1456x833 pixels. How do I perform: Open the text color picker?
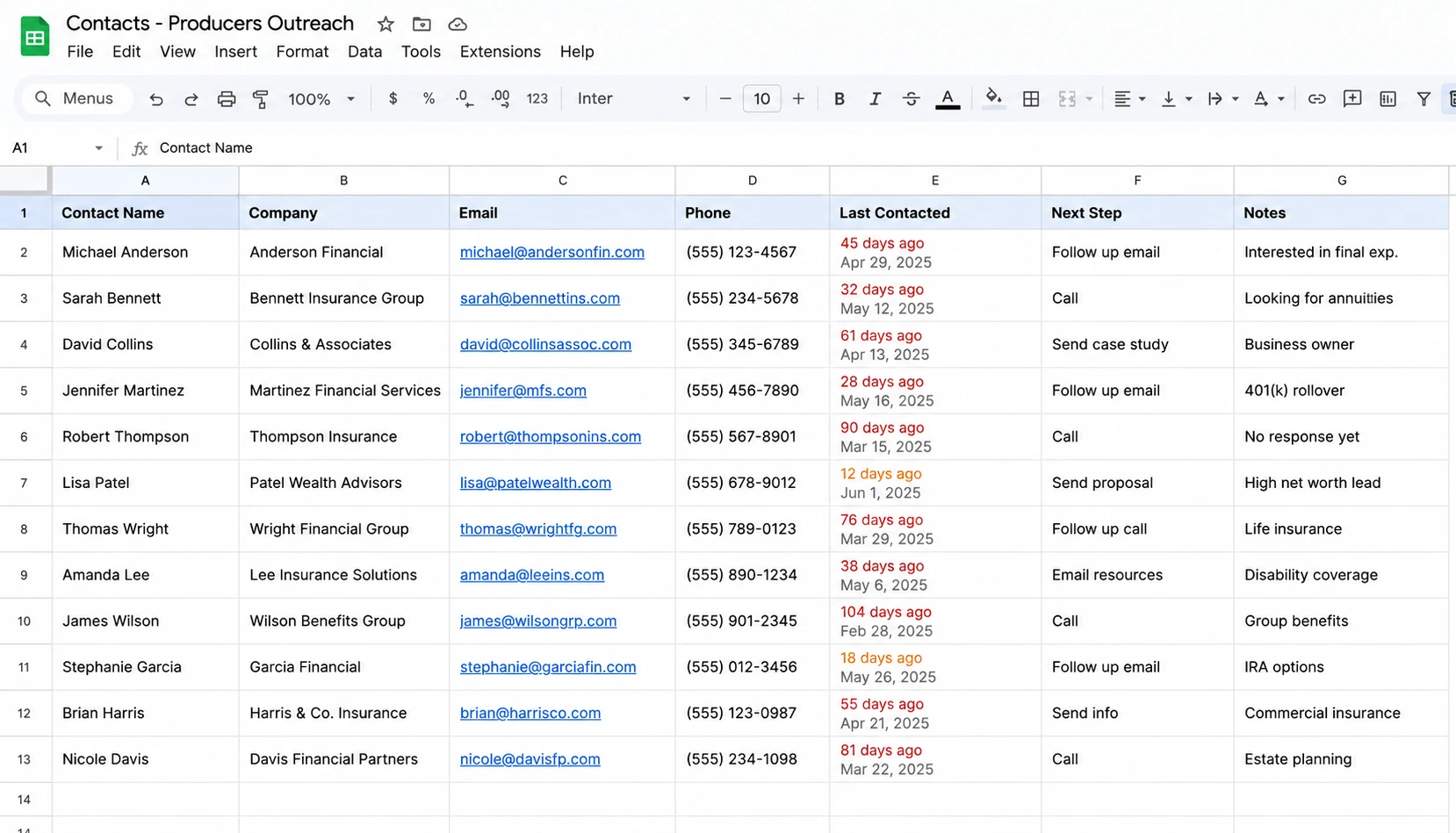(948, 99)
